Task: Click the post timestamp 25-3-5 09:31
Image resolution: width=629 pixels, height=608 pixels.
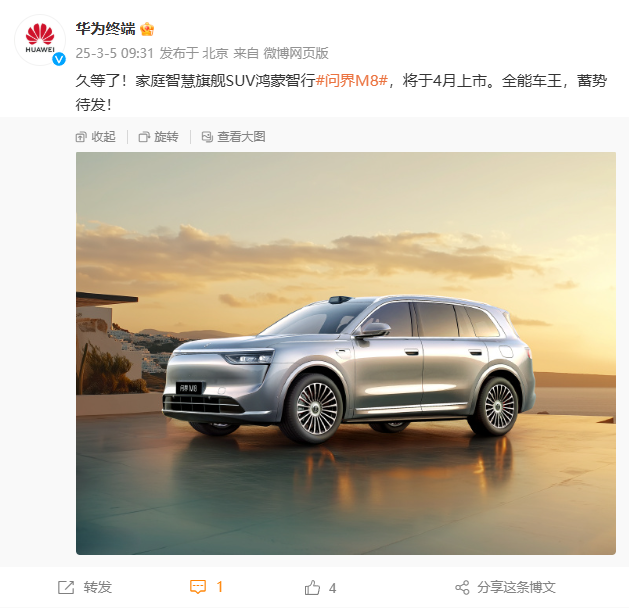Action: [x=115, y=53]
